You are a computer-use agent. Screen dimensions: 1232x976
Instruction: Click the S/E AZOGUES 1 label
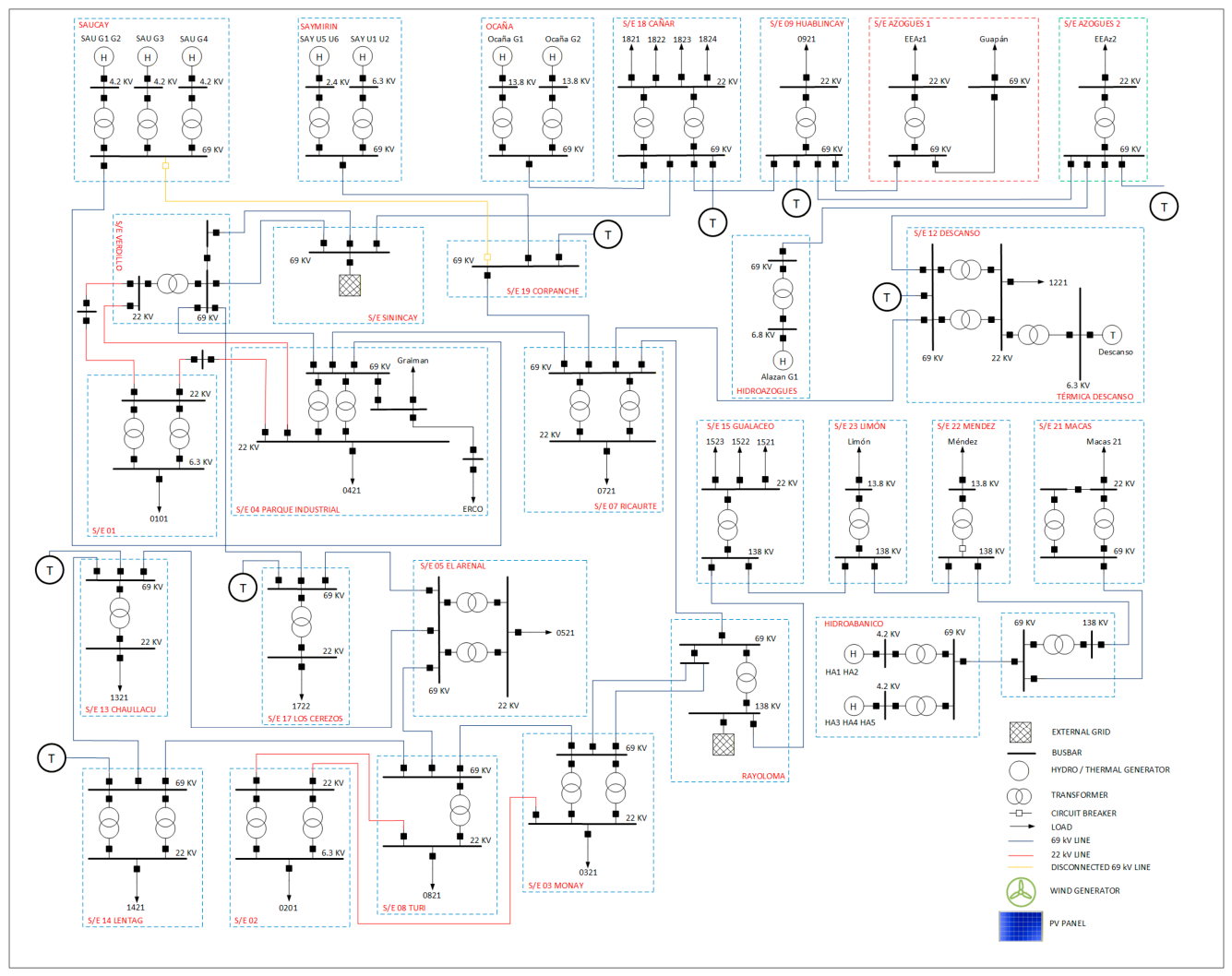point(903,24)
